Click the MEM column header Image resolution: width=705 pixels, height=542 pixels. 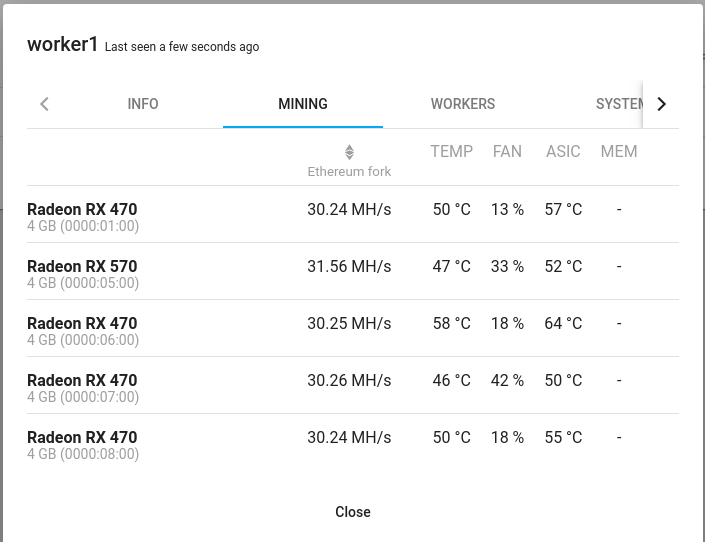619,152
